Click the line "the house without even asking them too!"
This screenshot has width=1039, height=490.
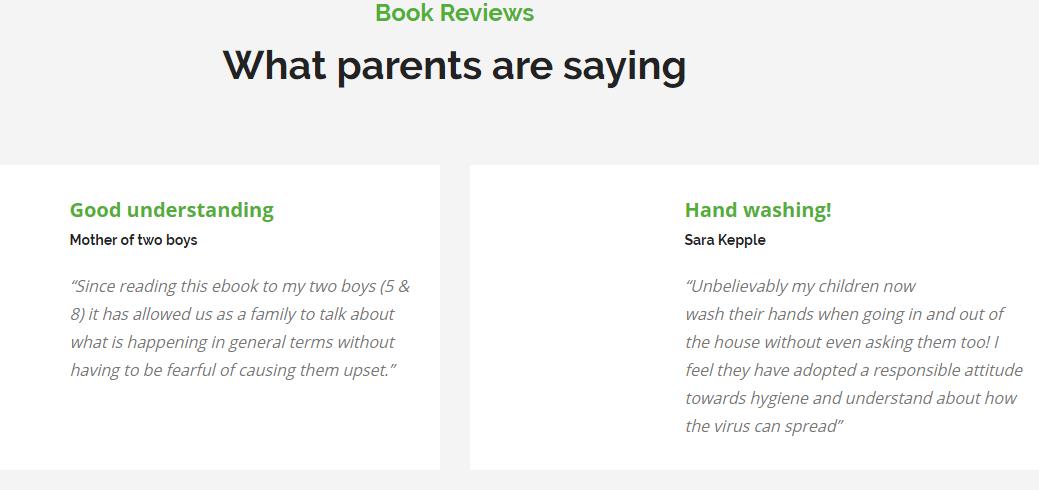[842, 342]
